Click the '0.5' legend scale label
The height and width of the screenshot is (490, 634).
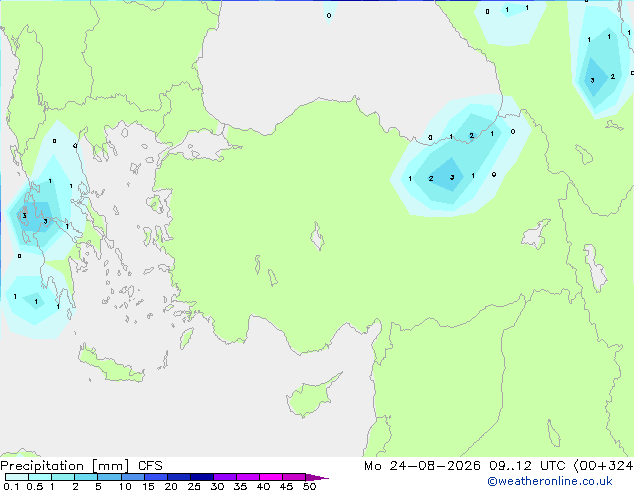(35, 486)
